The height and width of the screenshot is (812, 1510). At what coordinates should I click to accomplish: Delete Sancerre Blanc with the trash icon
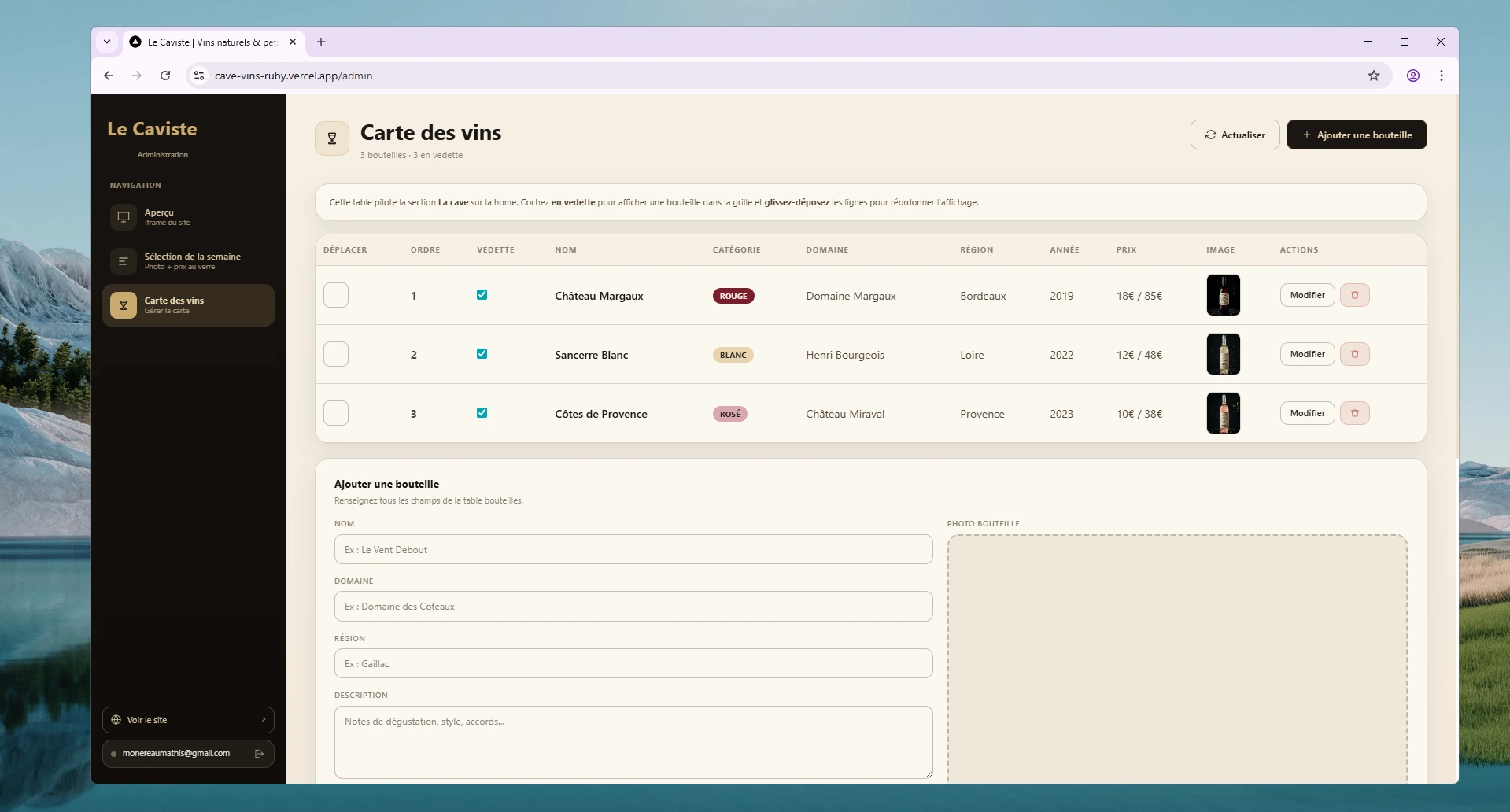click(1354, 353)
